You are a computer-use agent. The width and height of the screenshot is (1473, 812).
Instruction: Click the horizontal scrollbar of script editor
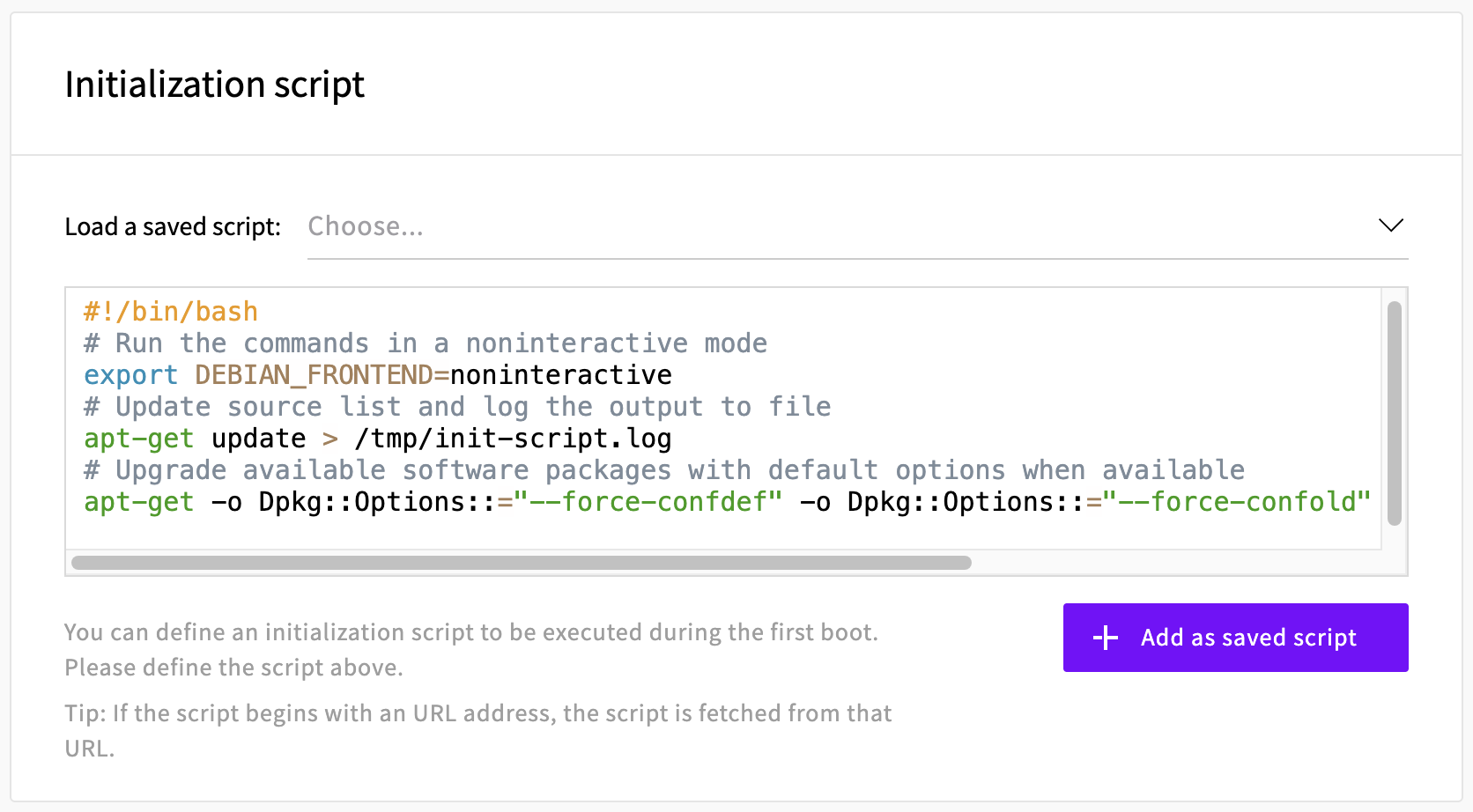point(522,563)
